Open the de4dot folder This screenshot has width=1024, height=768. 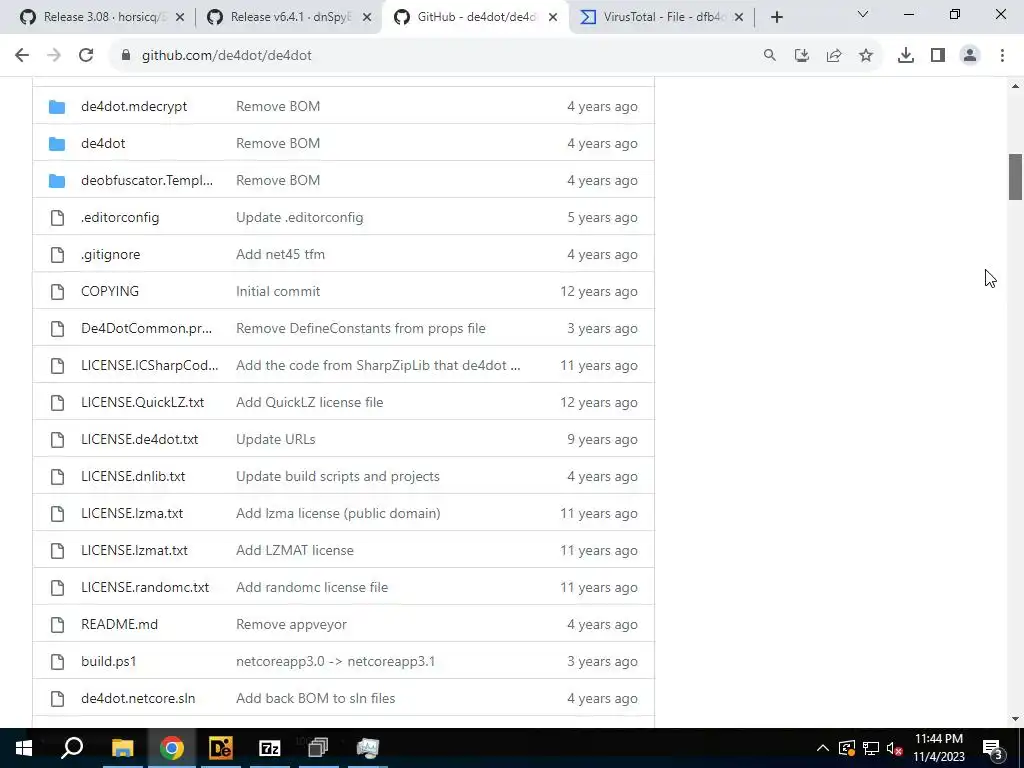click(103, 144)
